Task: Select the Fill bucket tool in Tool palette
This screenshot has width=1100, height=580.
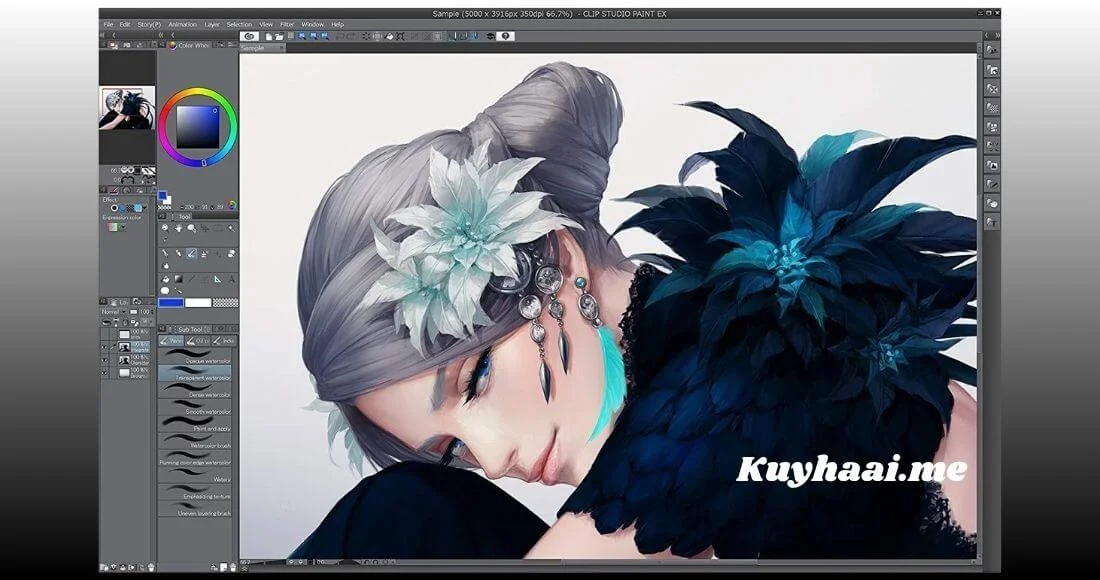Action: tap(165, 278)
